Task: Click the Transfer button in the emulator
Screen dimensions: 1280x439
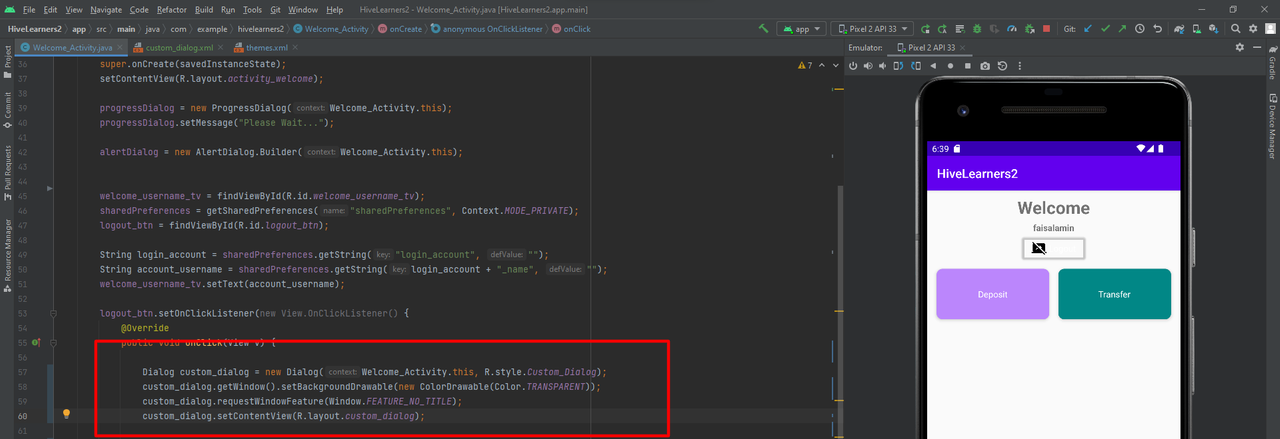Action: pos(1114,294)
